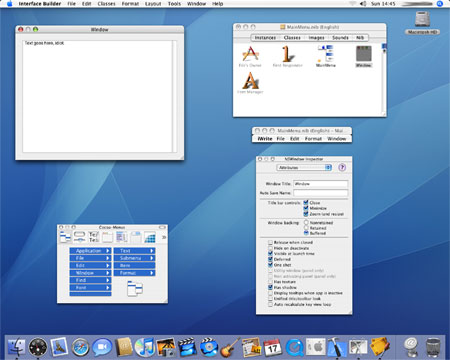
Task: Open iCal from the Dock
Action: (x=272, y=347)
